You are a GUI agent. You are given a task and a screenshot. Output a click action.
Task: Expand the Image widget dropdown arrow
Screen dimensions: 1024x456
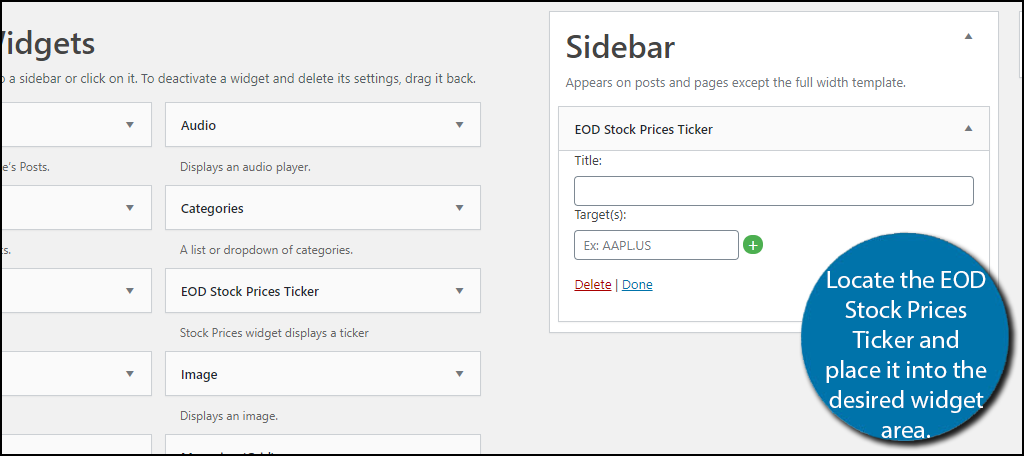pos(459,374)
